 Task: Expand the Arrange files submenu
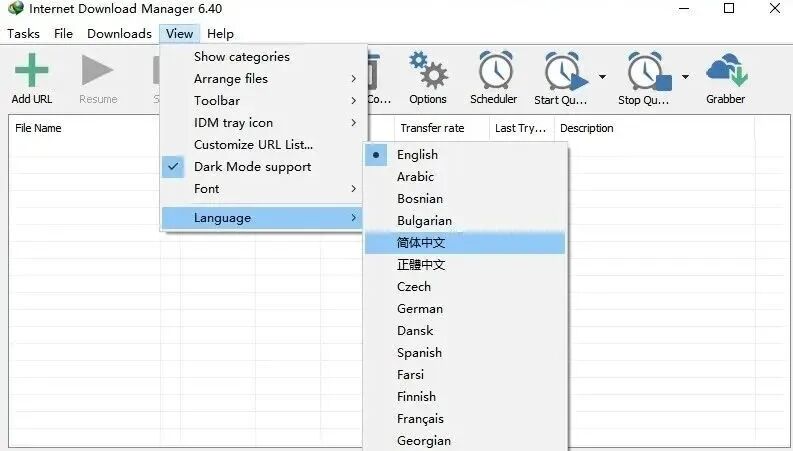[x=263, y=79]
